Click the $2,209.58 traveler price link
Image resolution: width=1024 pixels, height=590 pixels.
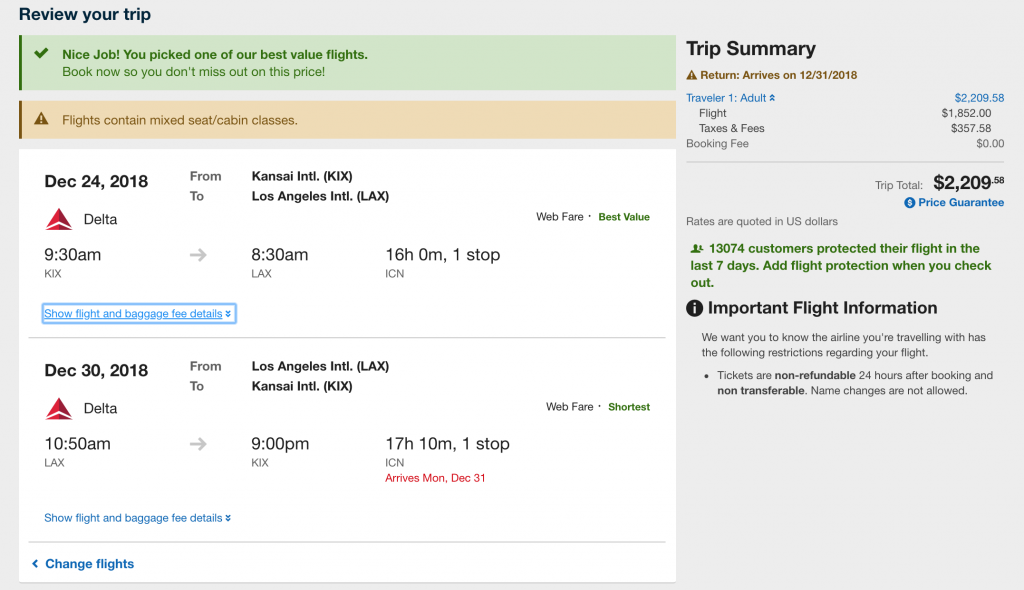click(x=979, y=98)
